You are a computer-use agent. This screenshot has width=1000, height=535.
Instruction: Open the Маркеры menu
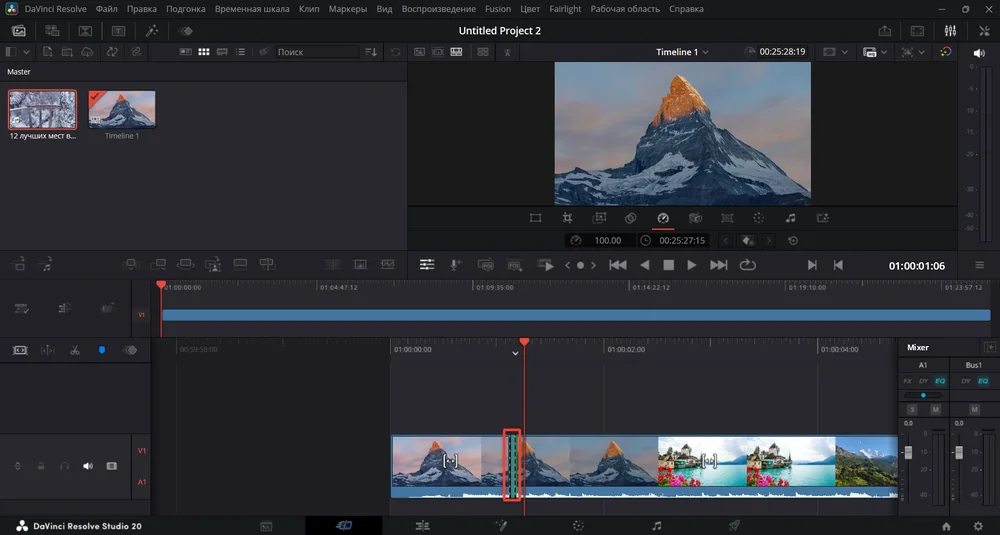pos(349,9)
